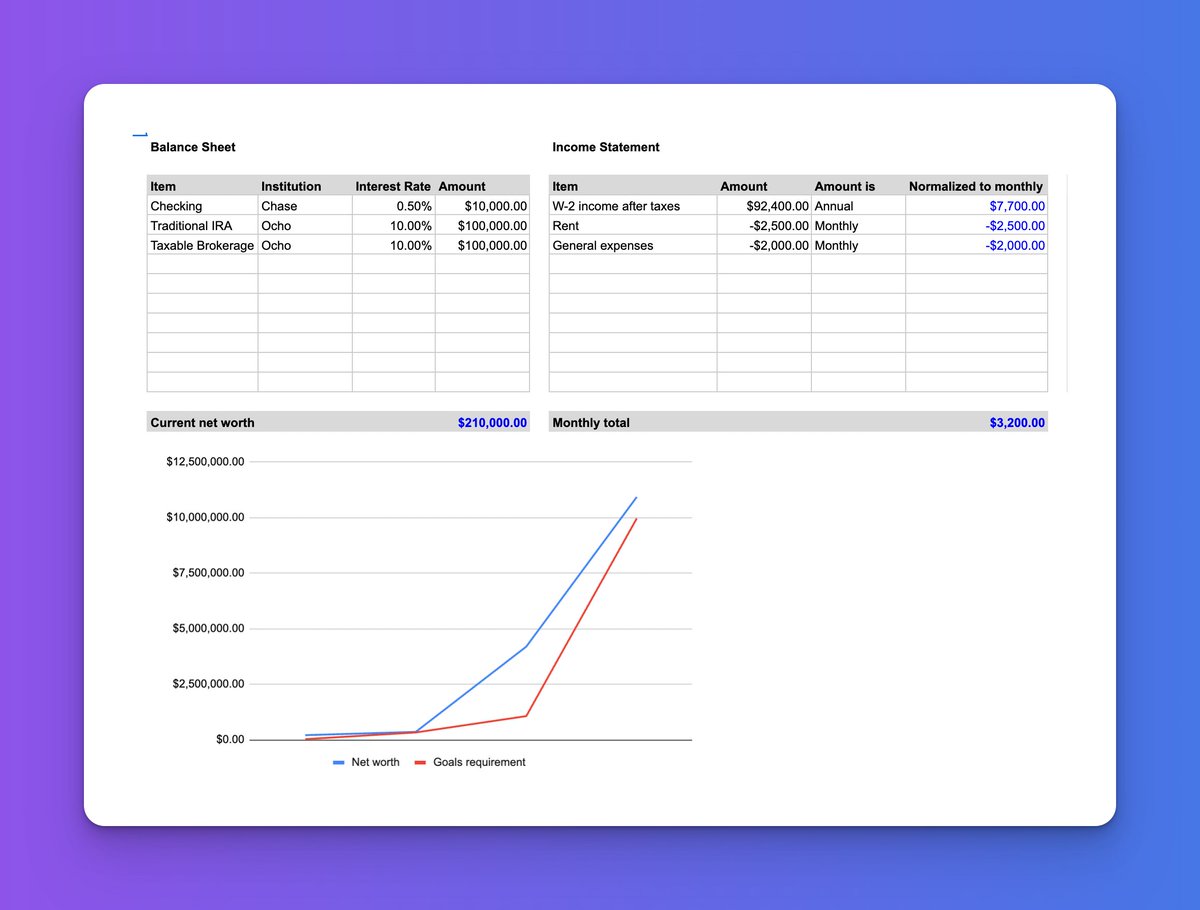This screenshot has height=910, width=1200.
Task: Select the Annual frequency cell
Action: (858, 206)
